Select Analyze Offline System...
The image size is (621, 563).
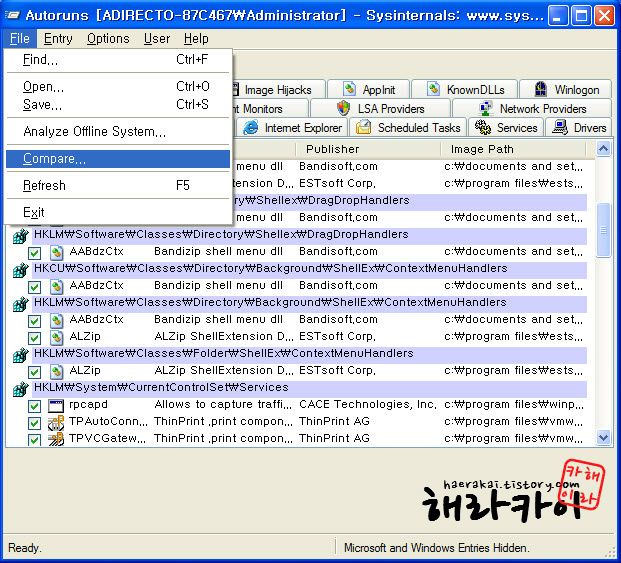pyautogui.click(x=118, y=131)
